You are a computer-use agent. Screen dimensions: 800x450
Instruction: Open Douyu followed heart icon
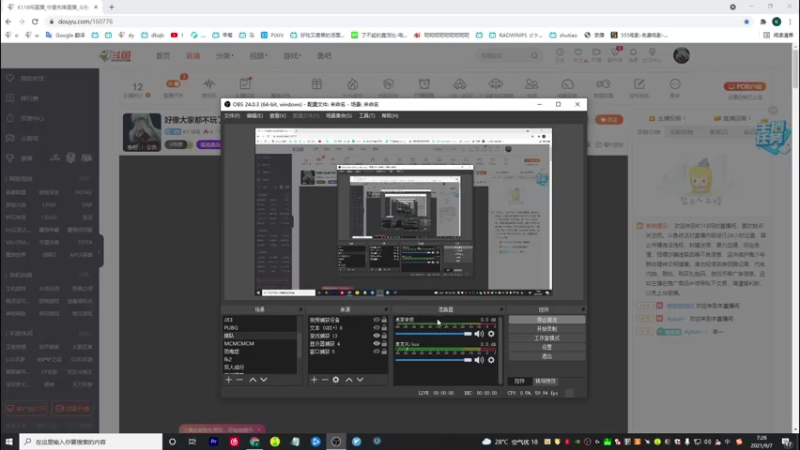[578, 53]
